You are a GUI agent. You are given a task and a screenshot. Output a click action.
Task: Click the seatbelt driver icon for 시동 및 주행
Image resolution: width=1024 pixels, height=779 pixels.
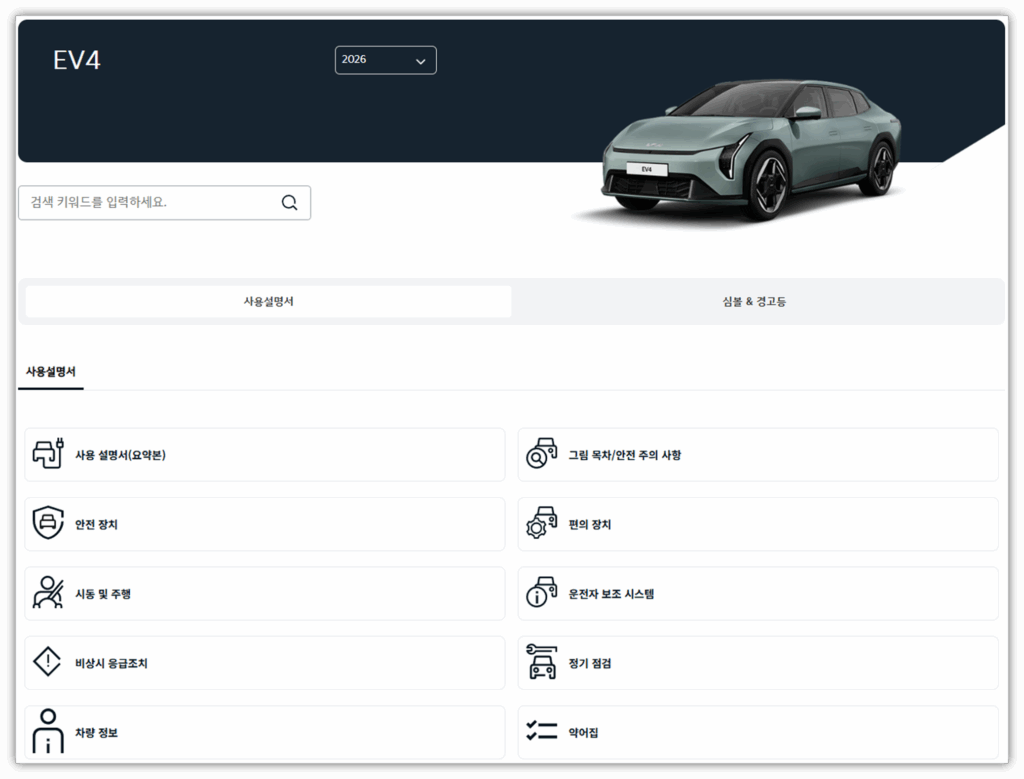tap(48, 594)
